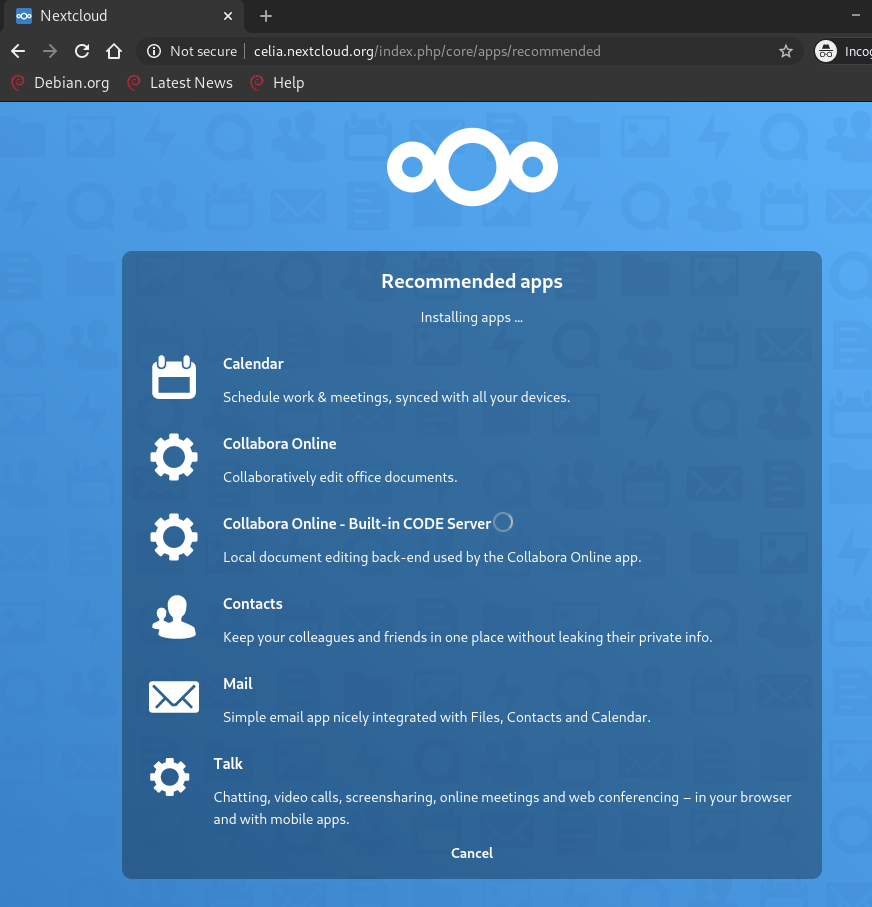Screen dimensions: 872x907
Task: Open a new browser tab
Action: 266,16
